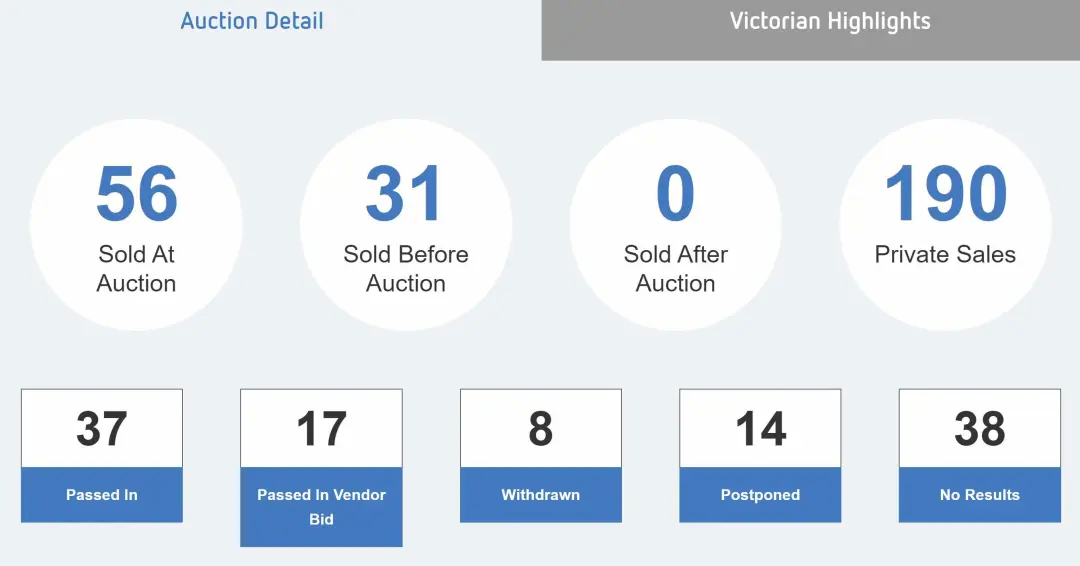Click the Sold At Auction label text
1080x566 pixels.
(x=136, y=269)
